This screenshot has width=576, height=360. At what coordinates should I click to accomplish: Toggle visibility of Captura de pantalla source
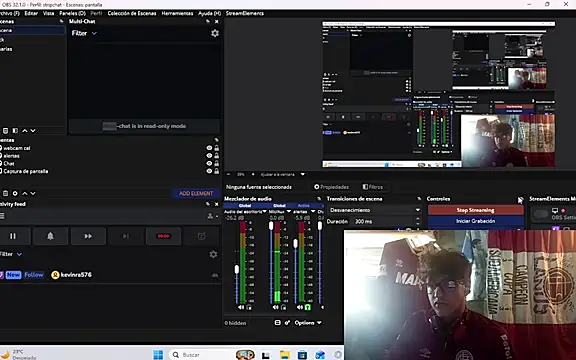209,171
